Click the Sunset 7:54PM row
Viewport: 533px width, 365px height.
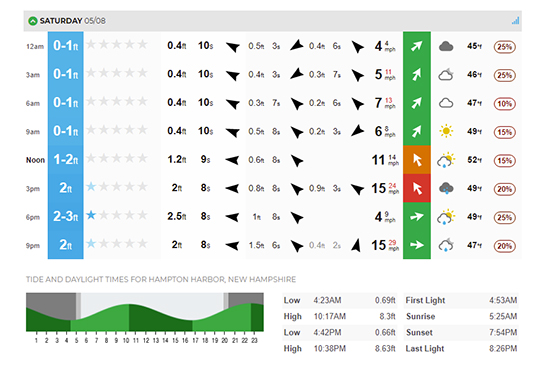[461, 332]
